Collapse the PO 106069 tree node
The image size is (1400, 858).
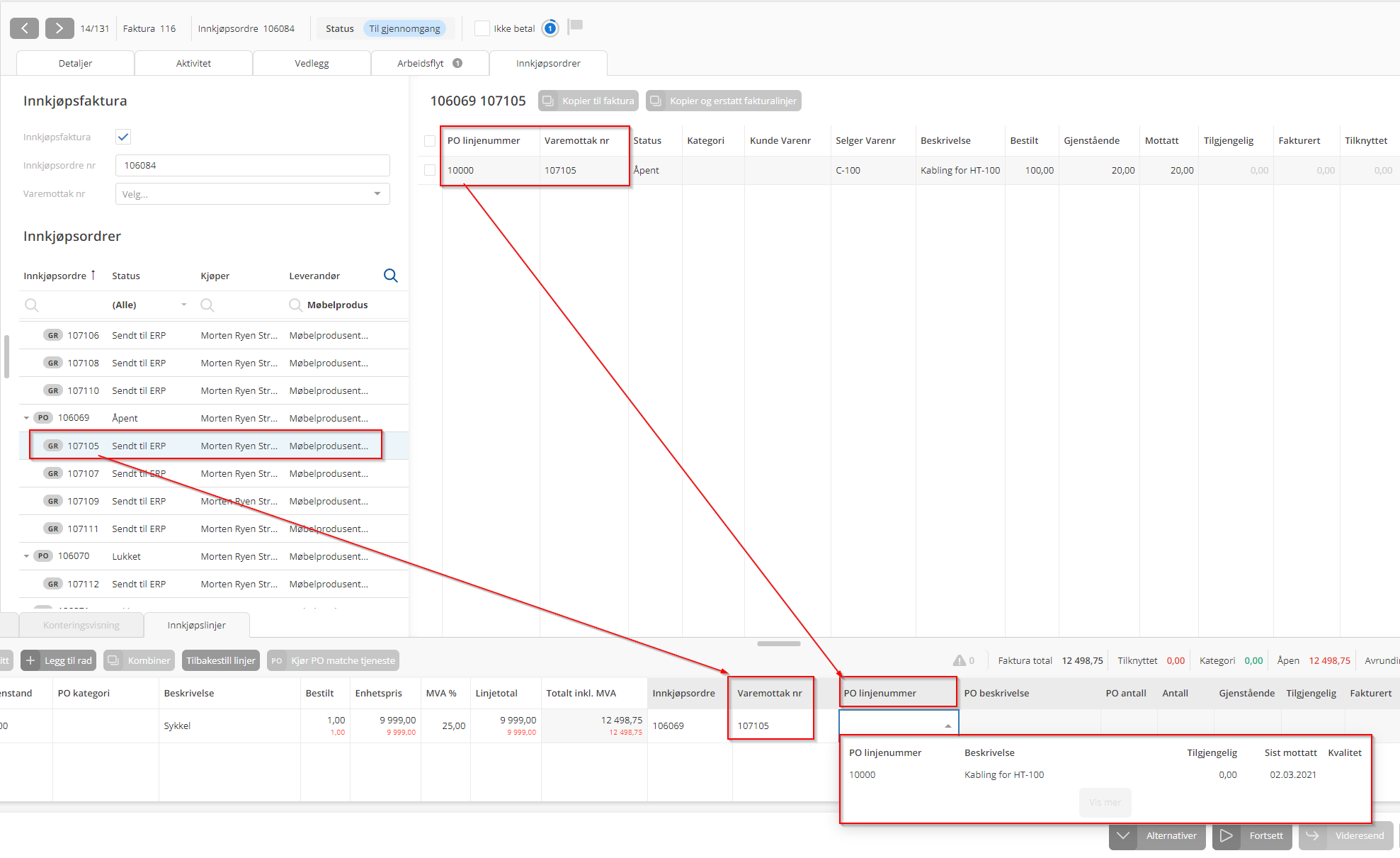pos(27,418)
